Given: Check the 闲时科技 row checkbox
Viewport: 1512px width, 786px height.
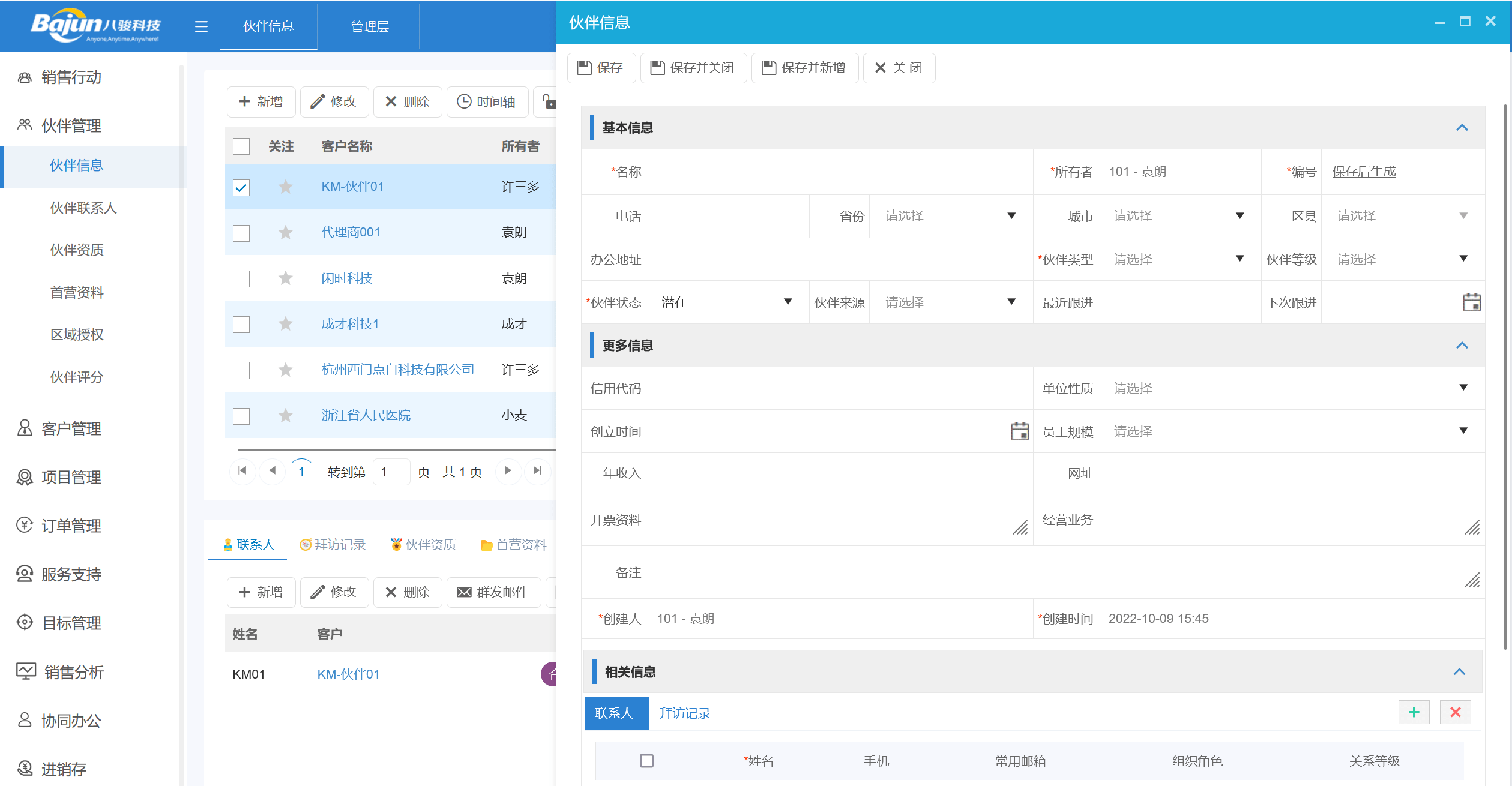Looking at the screenshot, I should coord(241,278).
